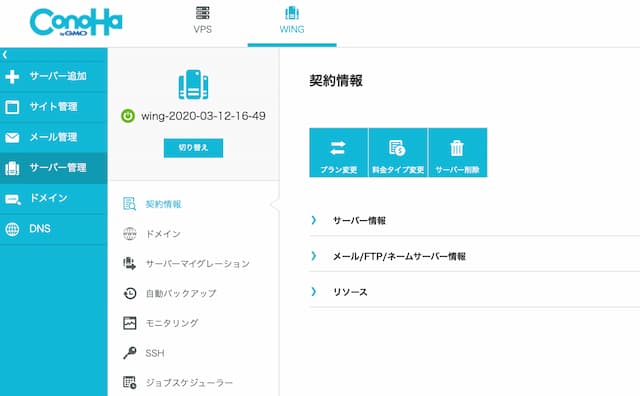Click the SSH key icon

click(130, 353)
